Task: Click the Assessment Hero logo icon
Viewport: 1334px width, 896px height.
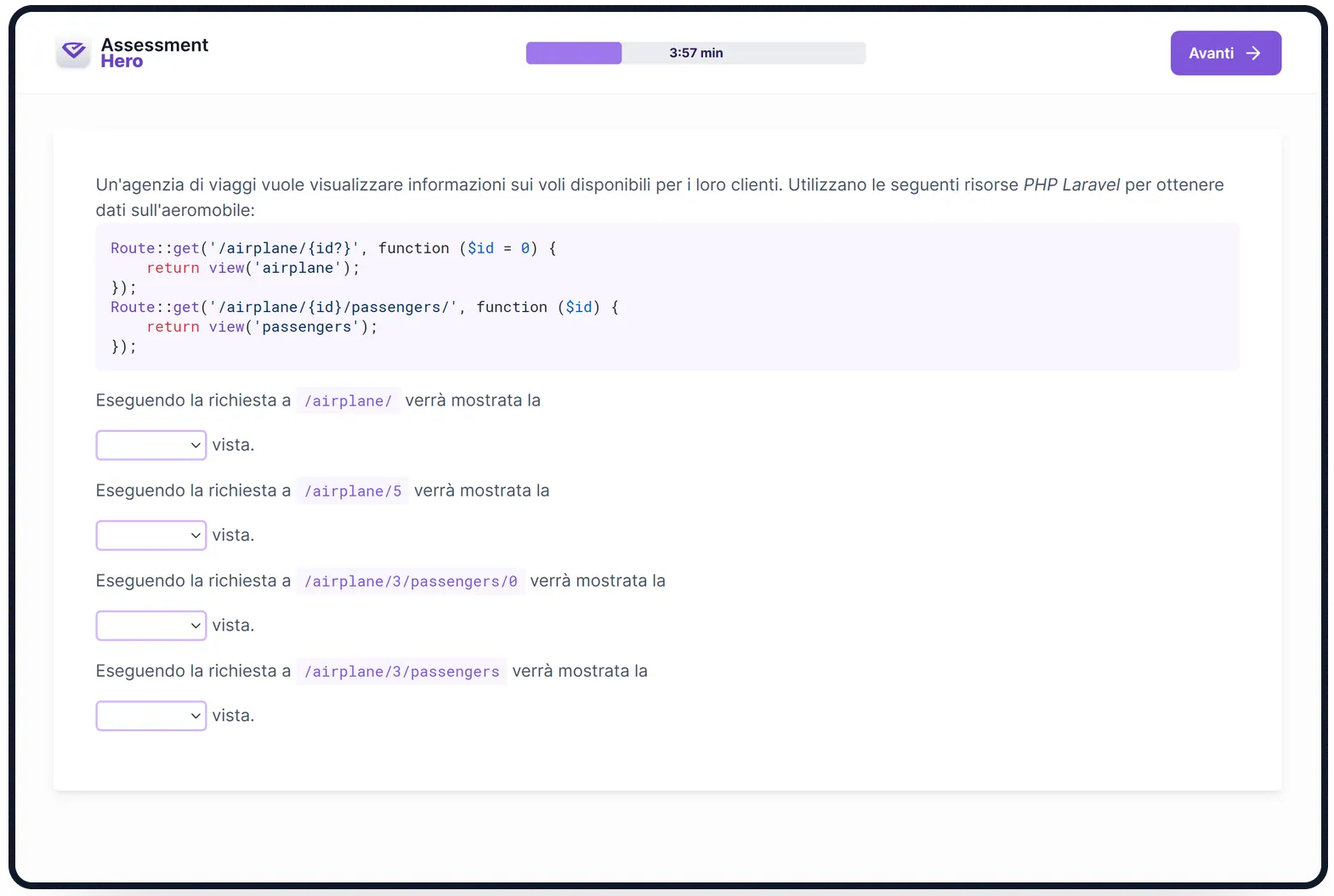Action: (x=73, y=53)
